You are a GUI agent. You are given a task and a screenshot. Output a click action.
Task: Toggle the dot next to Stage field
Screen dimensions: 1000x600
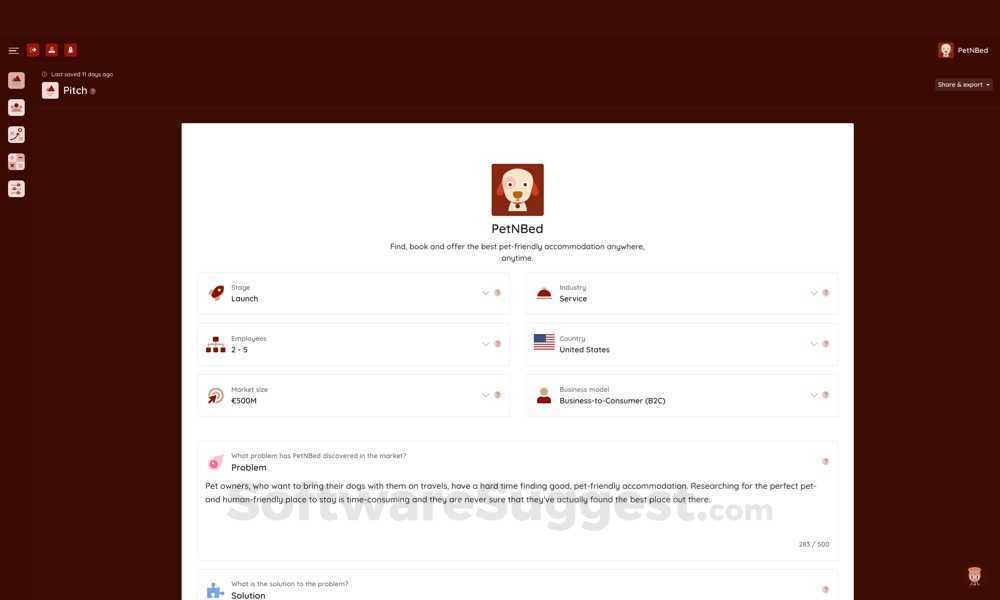pos(497,293)
